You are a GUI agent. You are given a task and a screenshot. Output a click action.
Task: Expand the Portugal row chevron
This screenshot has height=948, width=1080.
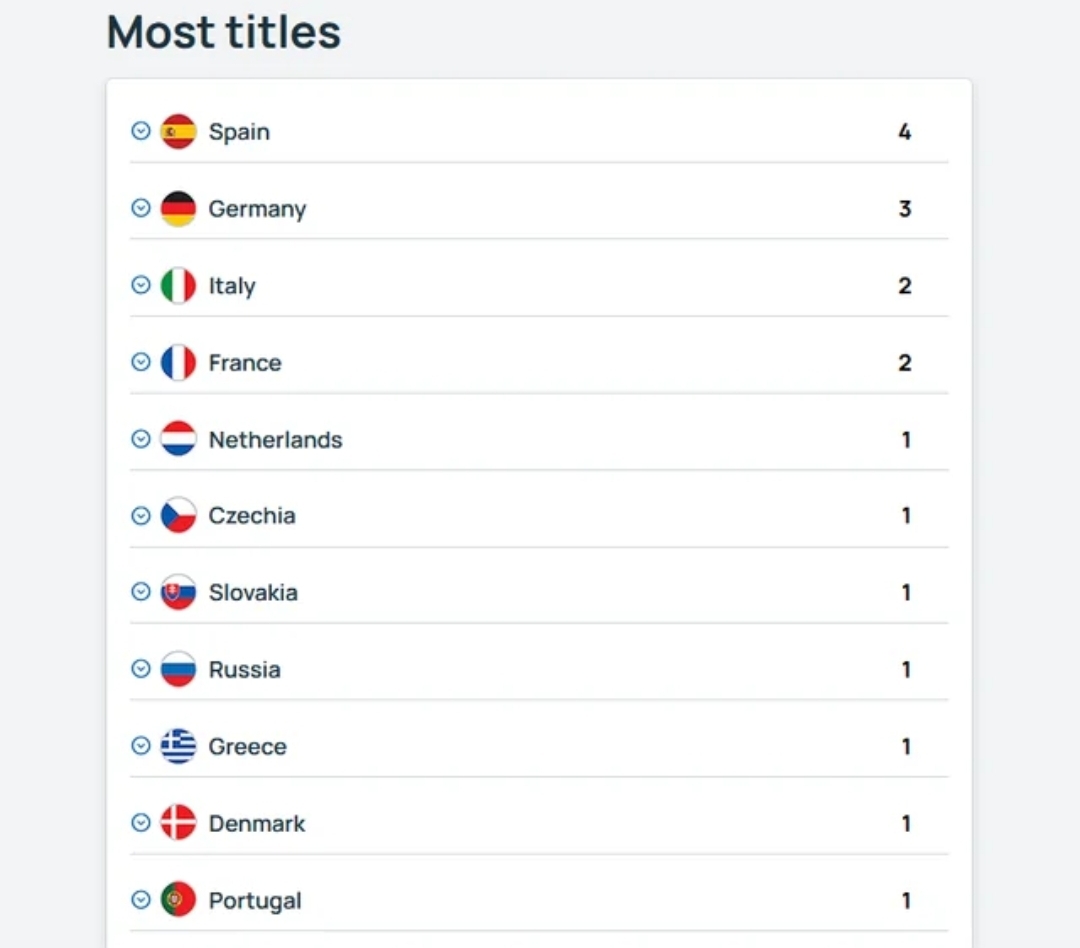pos(141,900)
